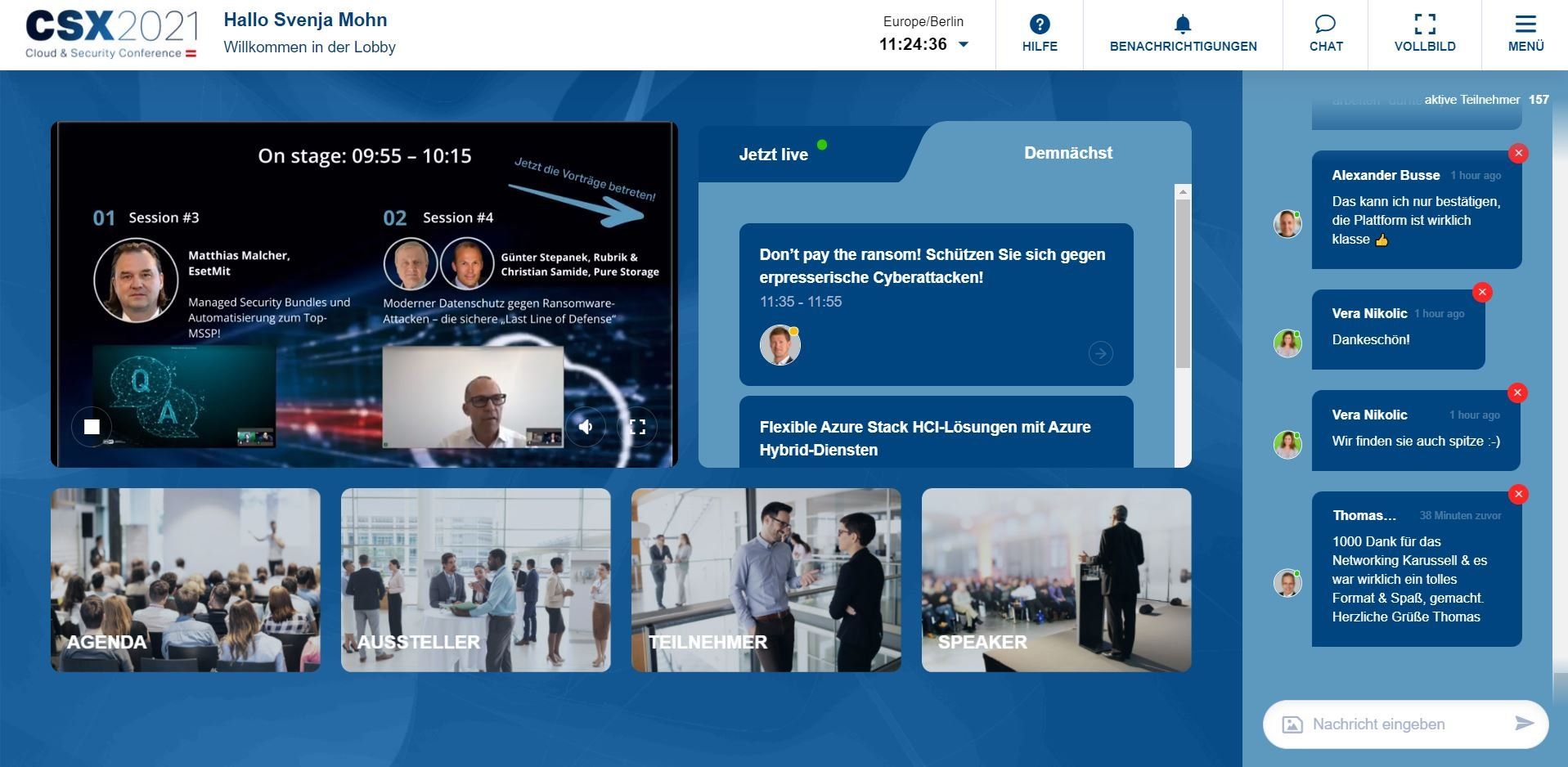Attach an image to chat message
The image size is (1568, 767).
click(x=1292, y=724)
